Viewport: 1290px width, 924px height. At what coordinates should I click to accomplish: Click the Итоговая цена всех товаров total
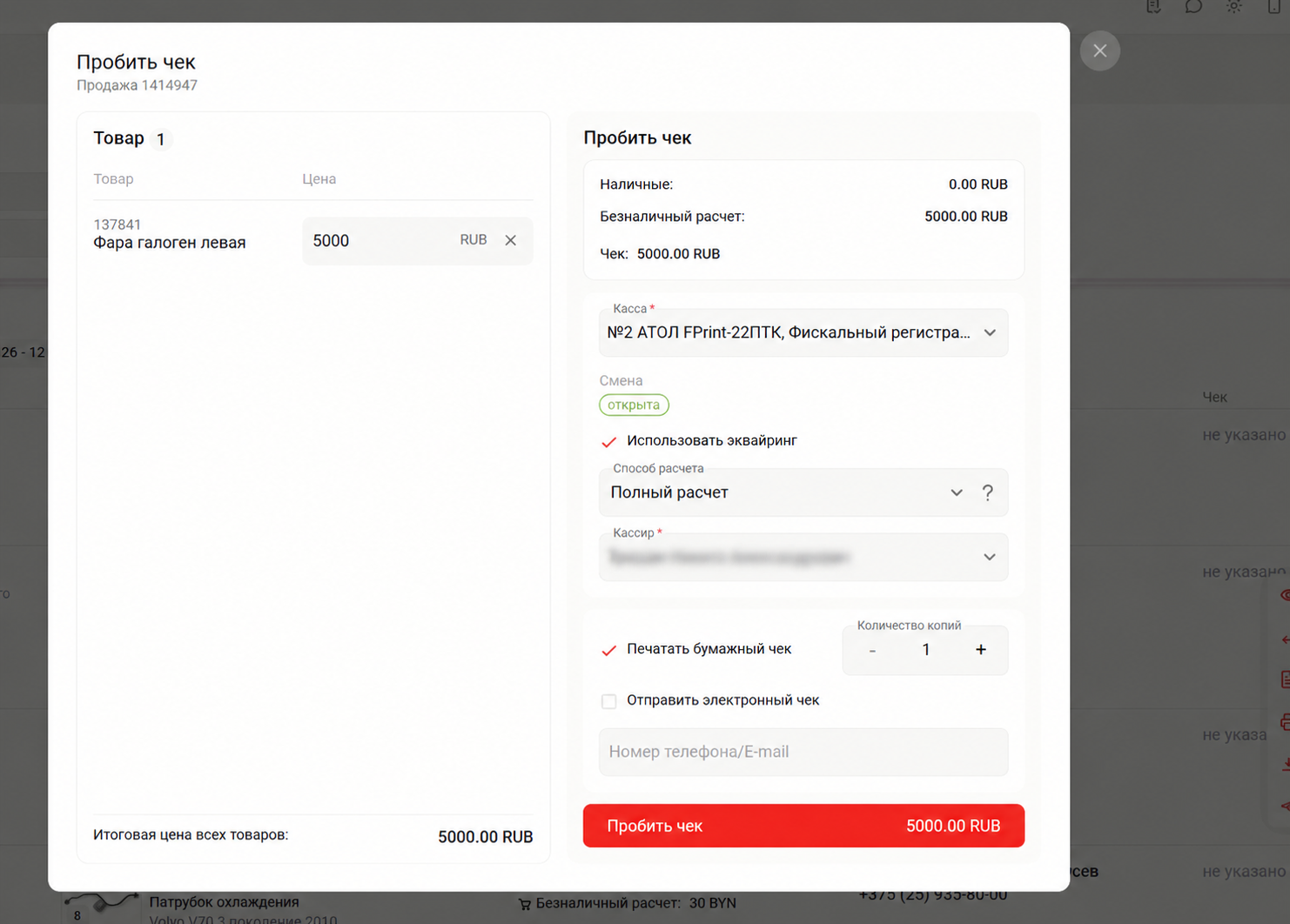coord(486,837)
